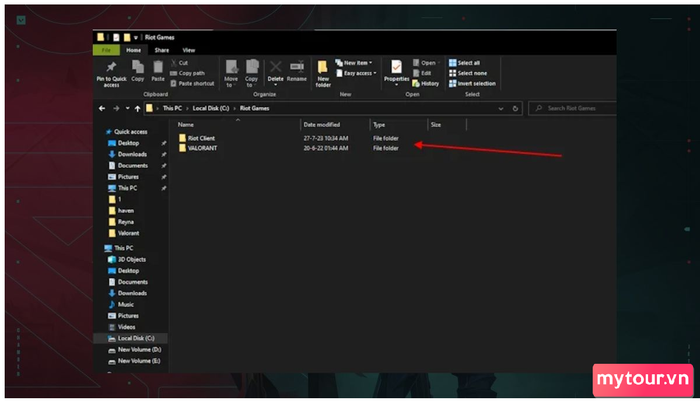
Task: Open New Volume (E:) in the sidebar
Action: 134,361
